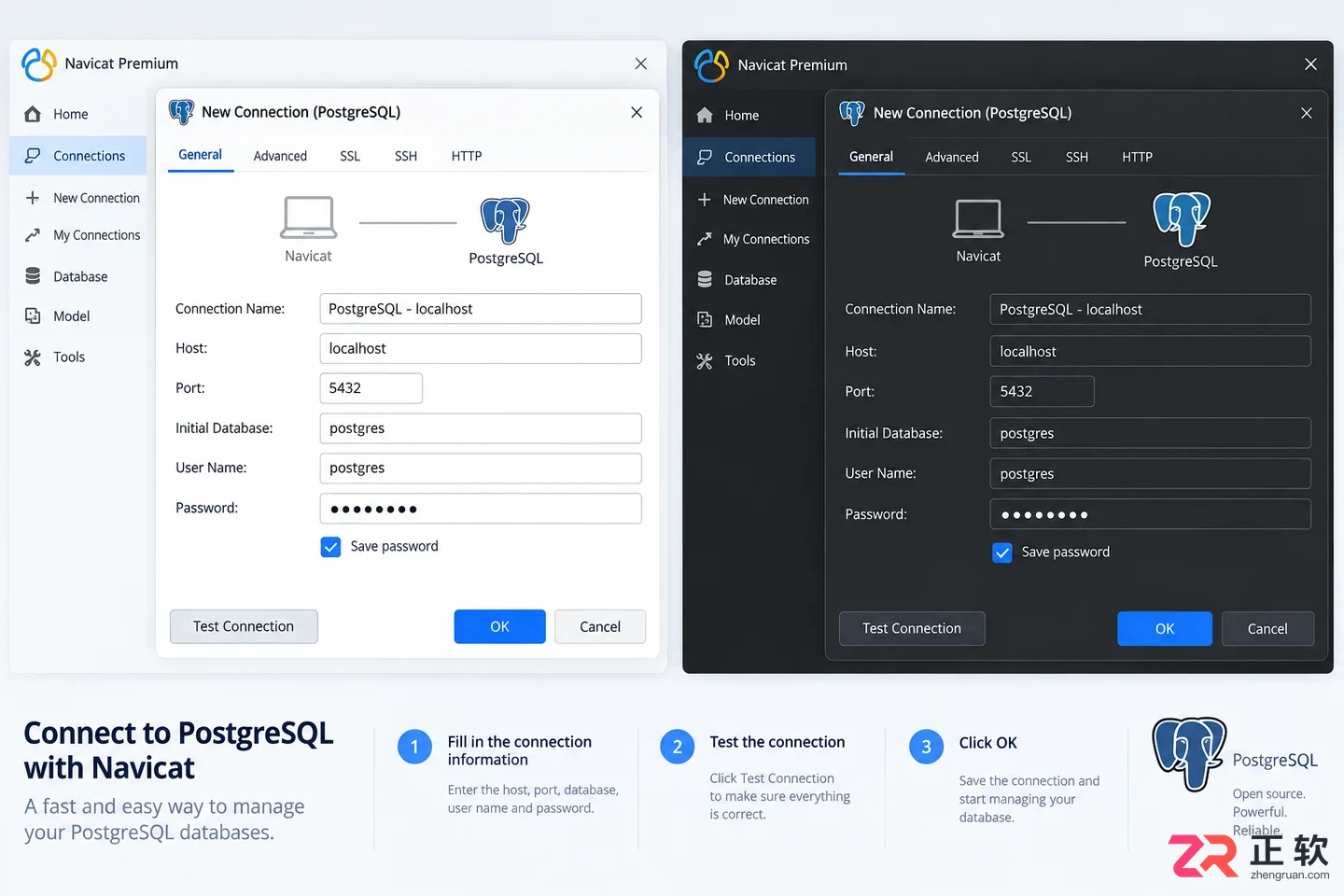This screenshot has height=896, width=1344.
Task: Open General tab in light dialog
Action: [x=201, y=155]
